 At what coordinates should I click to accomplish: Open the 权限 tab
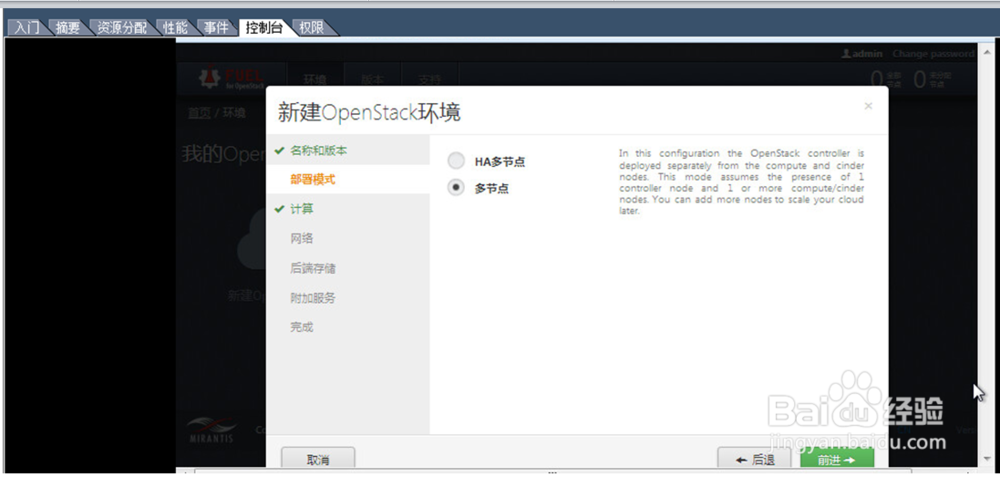312,27
